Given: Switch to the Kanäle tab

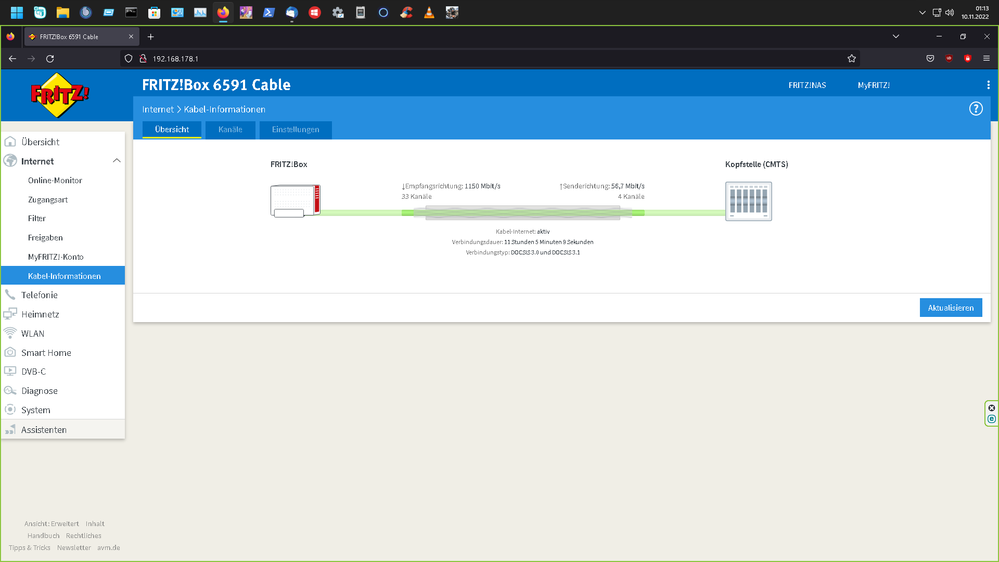Looking at the screenshot, I should pos(230,129).
